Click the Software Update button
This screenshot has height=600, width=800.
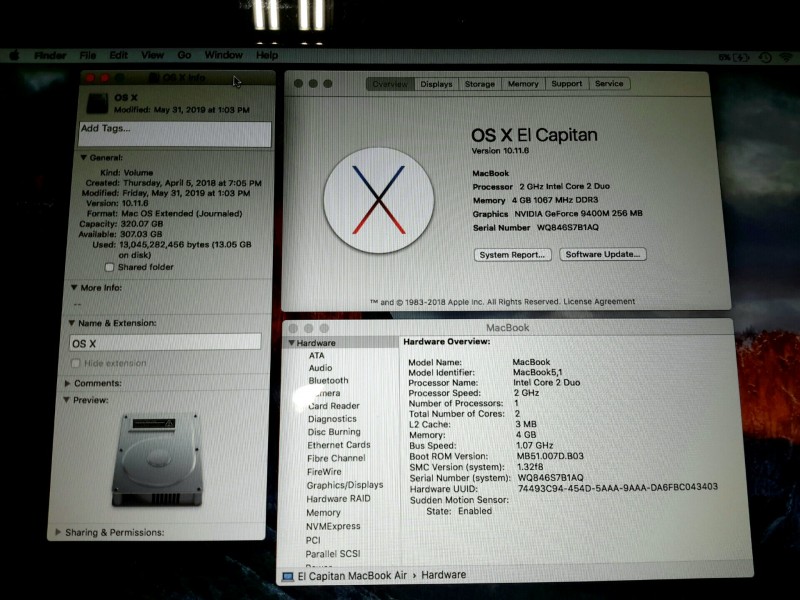pos(603,254)
